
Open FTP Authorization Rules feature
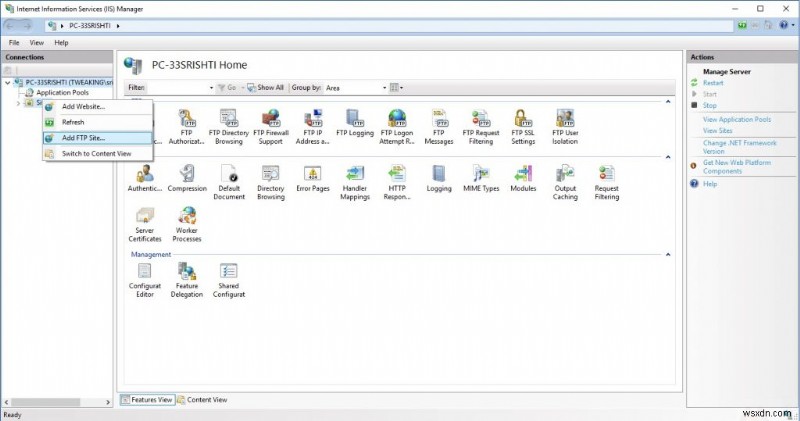(x=186, y=127)
